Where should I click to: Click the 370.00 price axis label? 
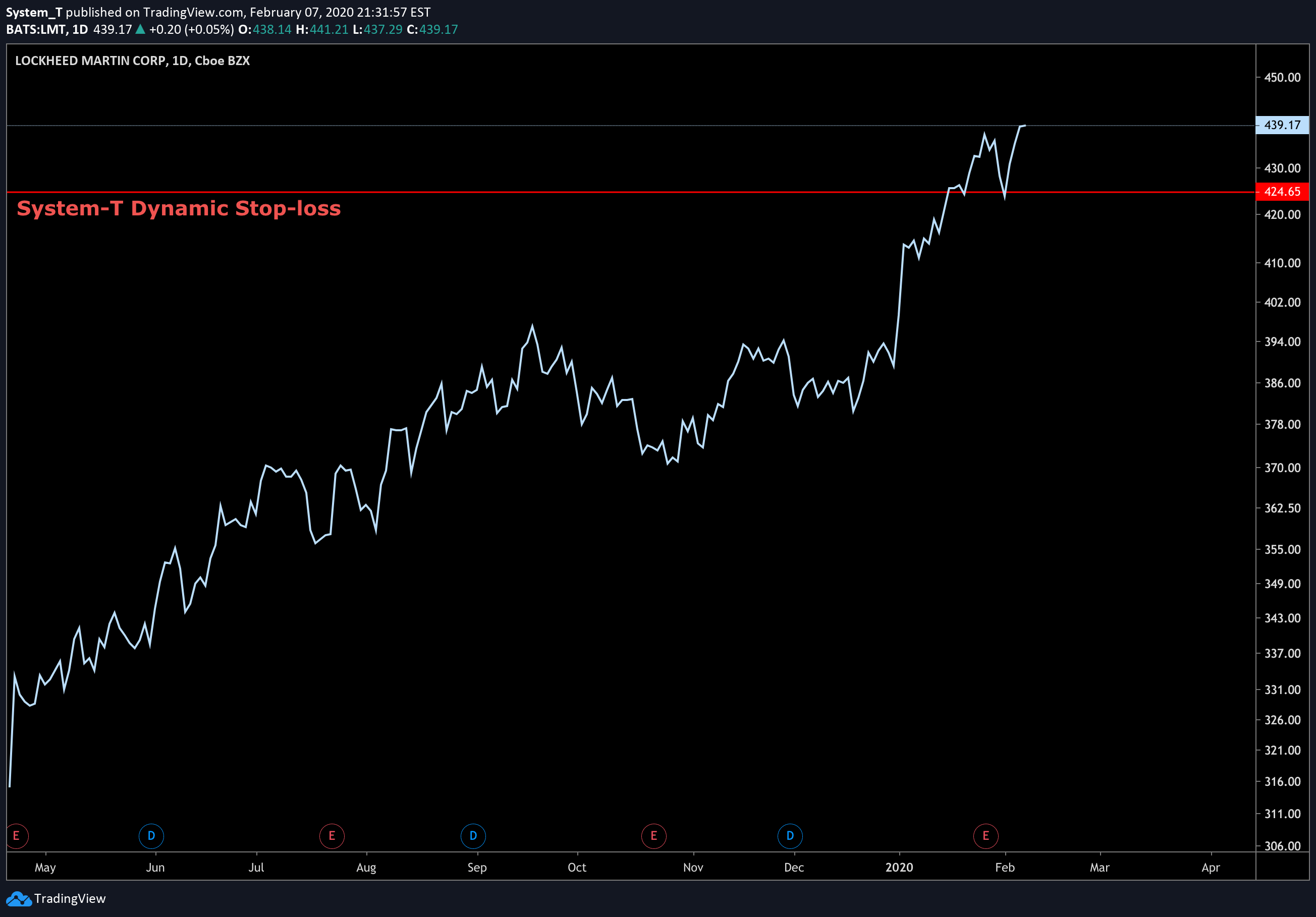[x=1283, y=468]
